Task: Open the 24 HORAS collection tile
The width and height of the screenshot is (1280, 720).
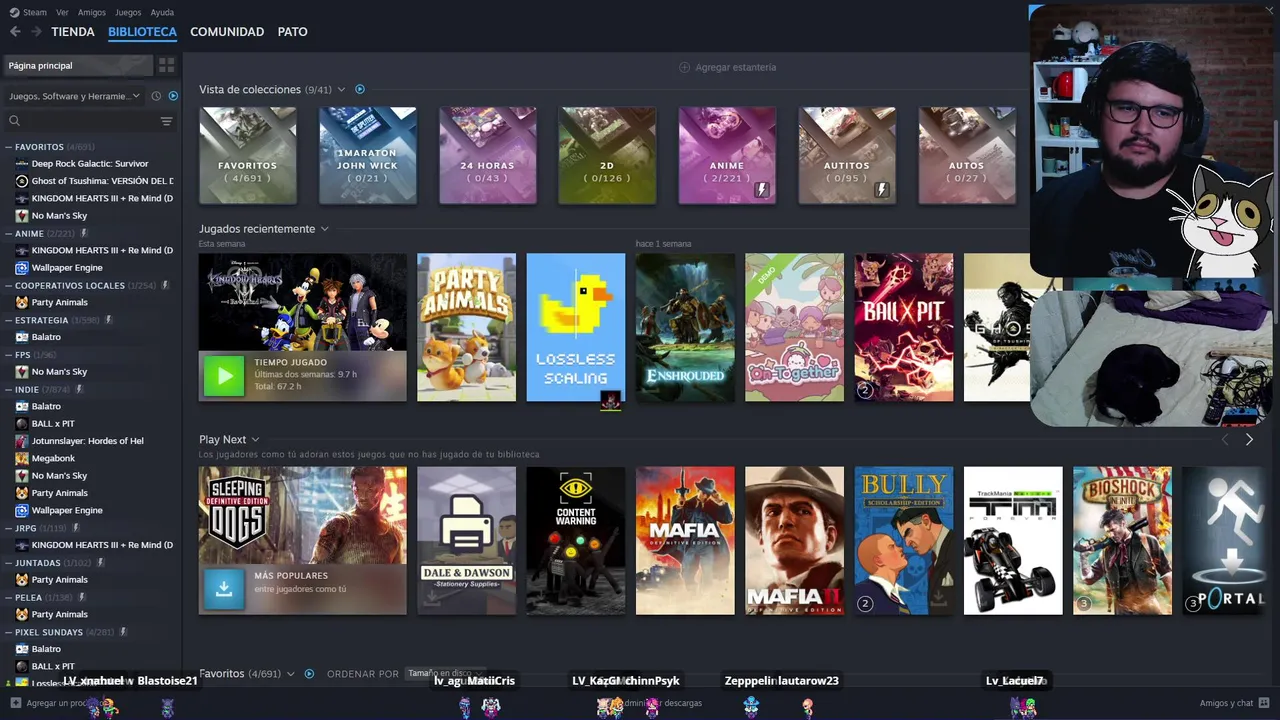Action: point(487,155)
